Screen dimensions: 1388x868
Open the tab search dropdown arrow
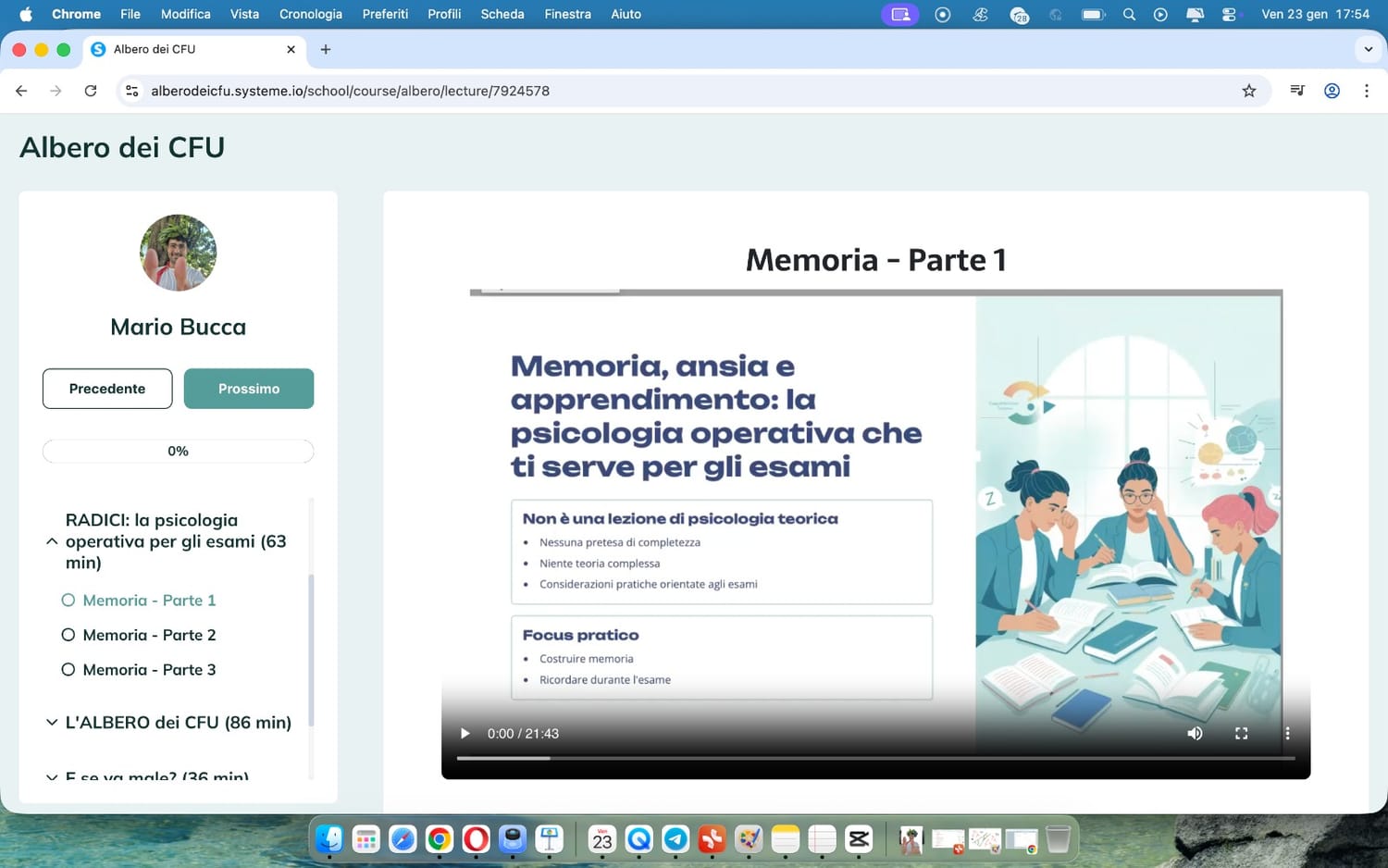[x=1369, y=50]
